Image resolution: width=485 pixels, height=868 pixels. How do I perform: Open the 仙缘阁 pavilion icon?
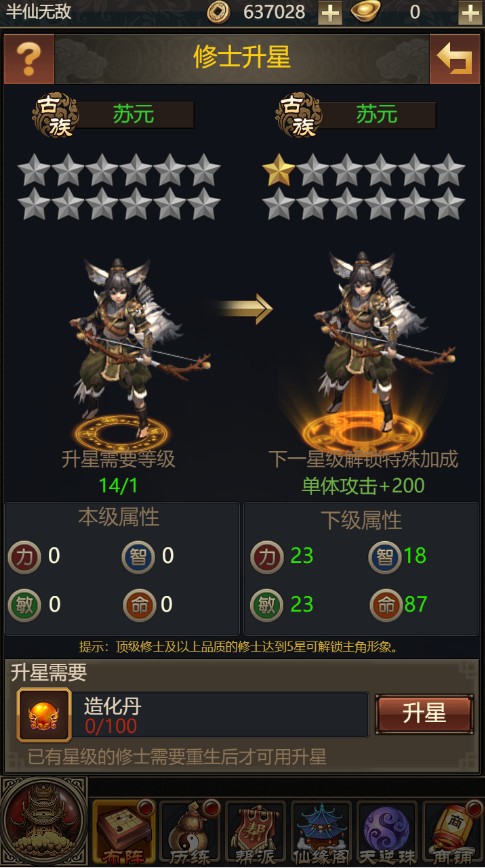322,832
